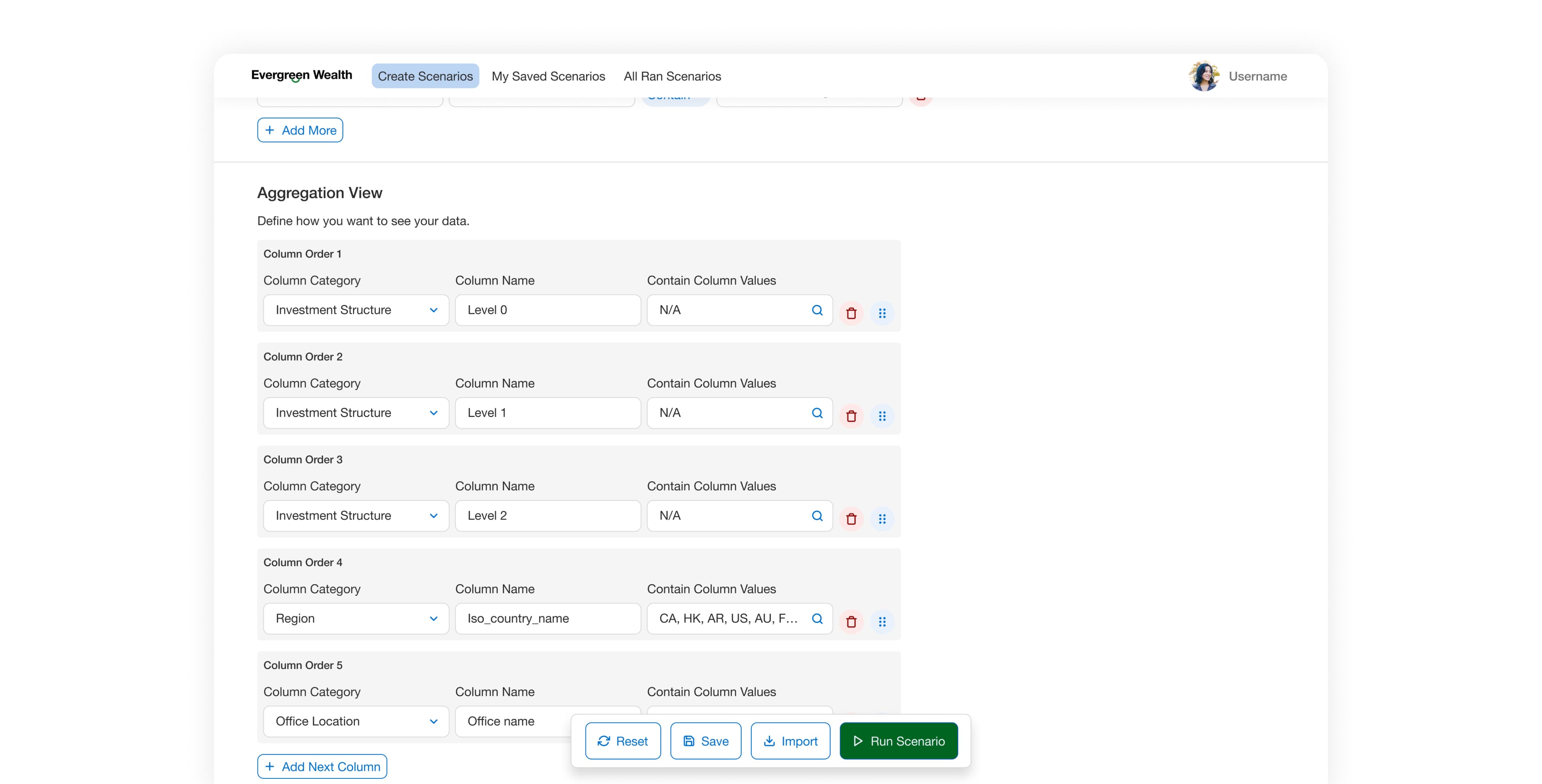Screen dimensions: 1542x784
Task: Click the Add More button
Action: click(x=300, y=130)
